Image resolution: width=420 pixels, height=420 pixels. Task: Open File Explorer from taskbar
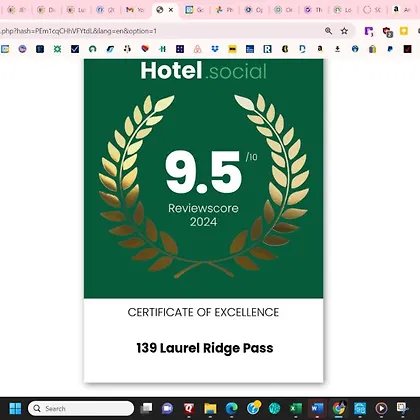(x=210, y=408)
